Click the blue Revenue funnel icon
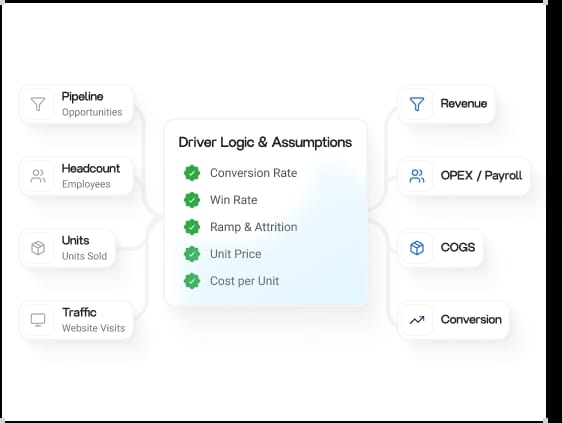This screenshot has height=423, width=562. 417,104
